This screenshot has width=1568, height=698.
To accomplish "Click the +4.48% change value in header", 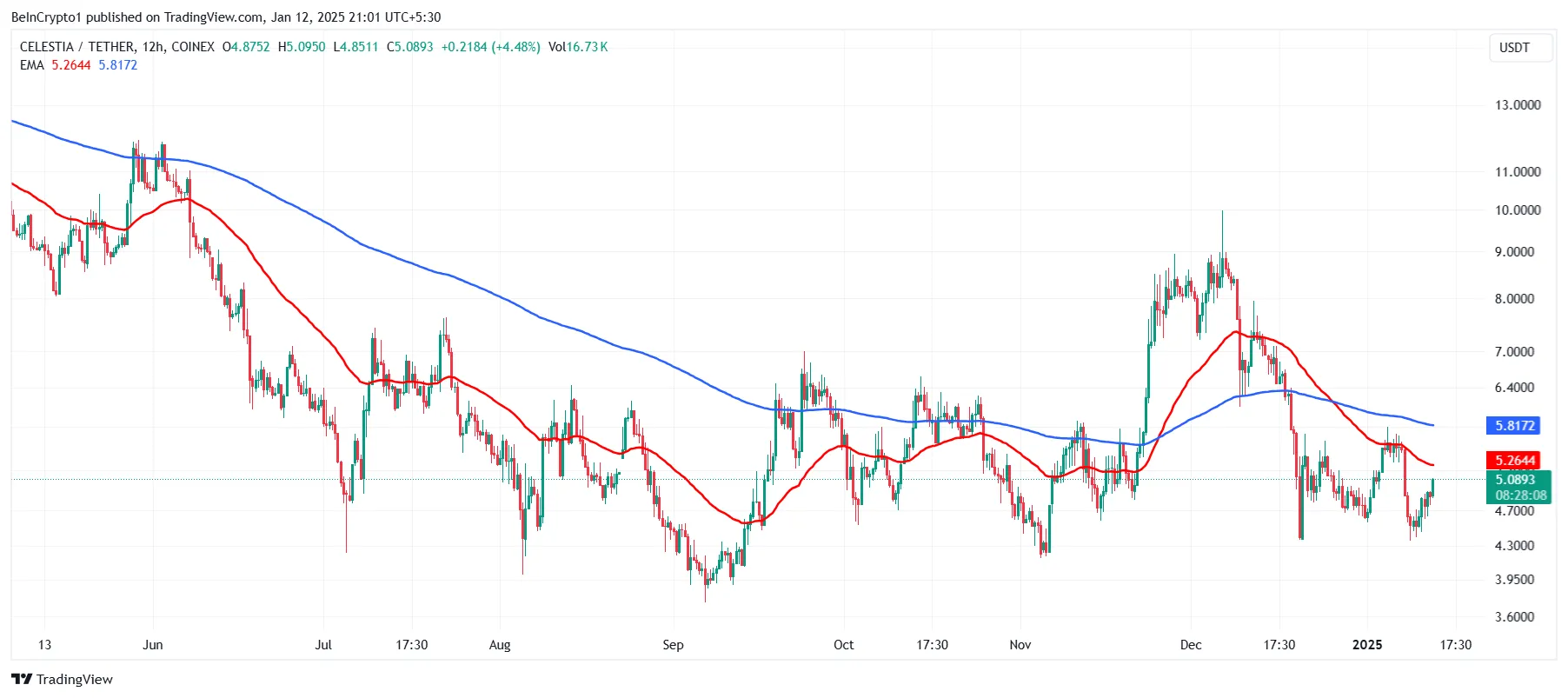I will 515,47.
